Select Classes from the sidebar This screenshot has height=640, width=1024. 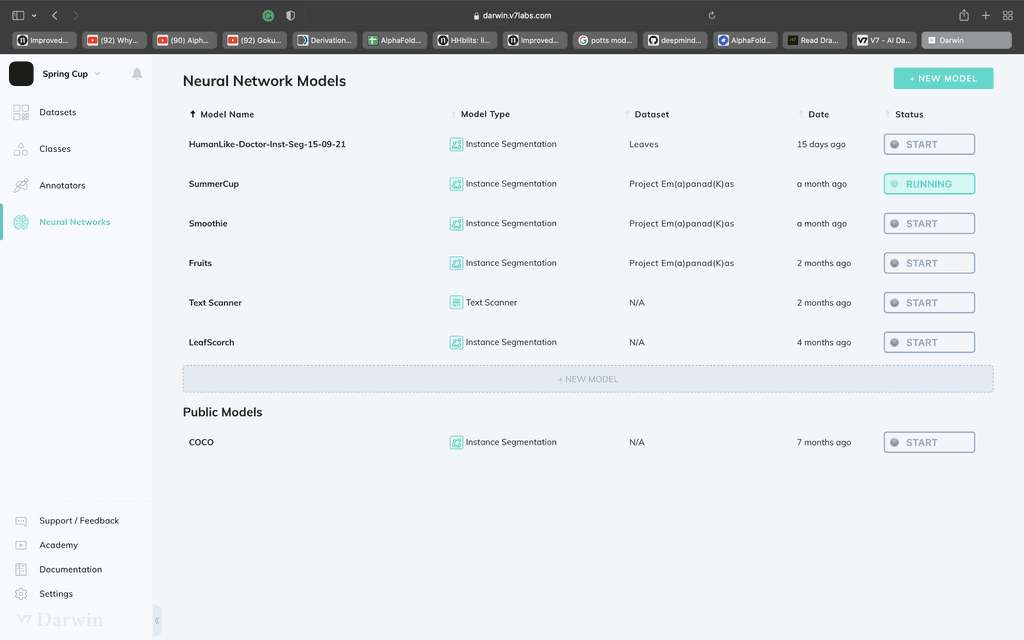pyautogui.click(x=57, y=148)
